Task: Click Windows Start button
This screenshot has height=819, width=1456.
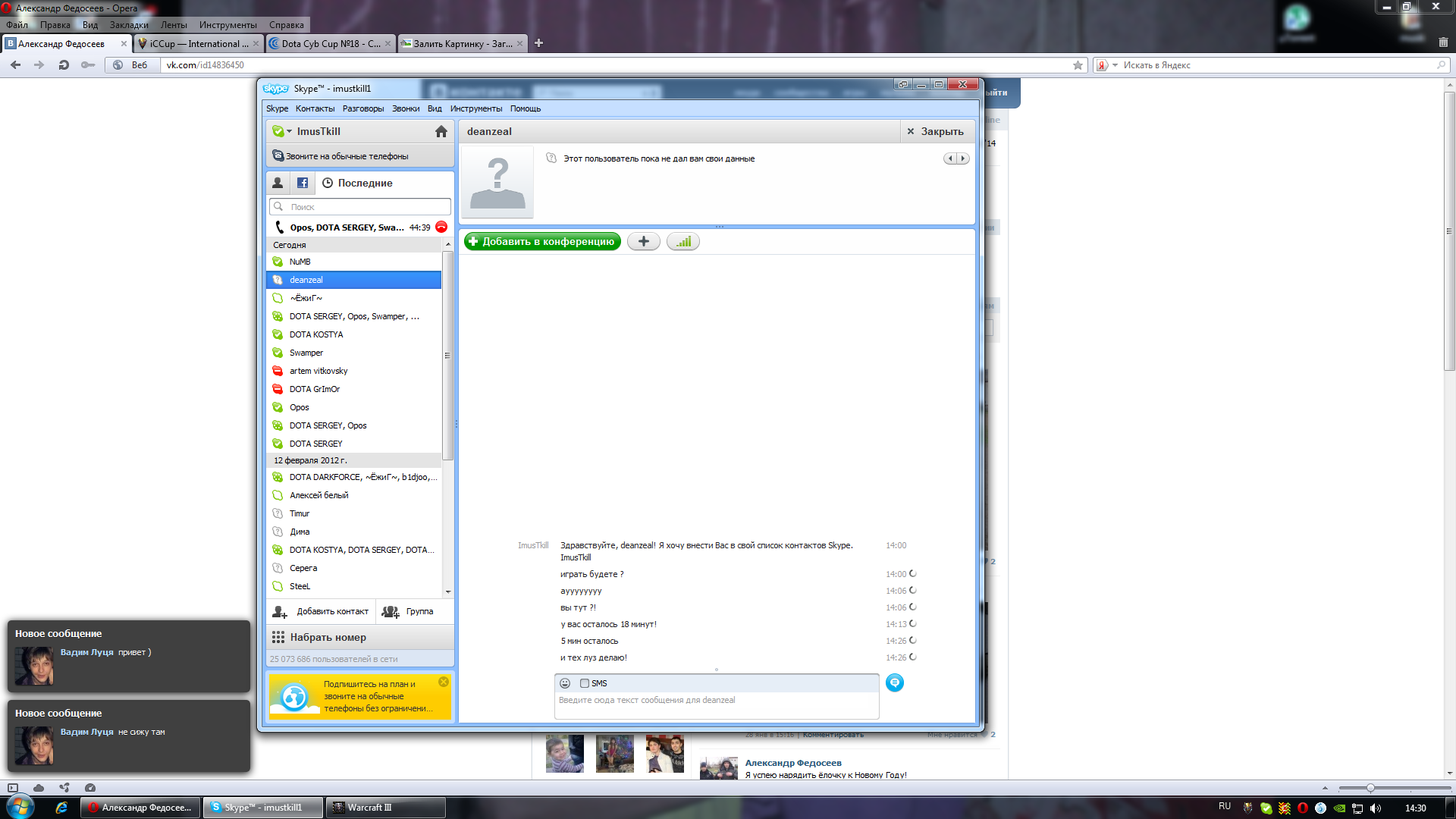Action: (x=20, y=807)
